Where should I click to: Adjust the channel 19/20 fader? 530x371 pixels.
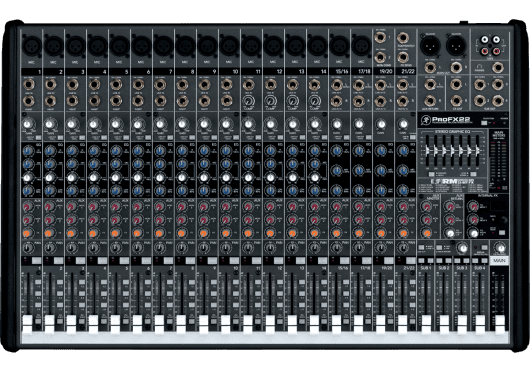[380, 324]
